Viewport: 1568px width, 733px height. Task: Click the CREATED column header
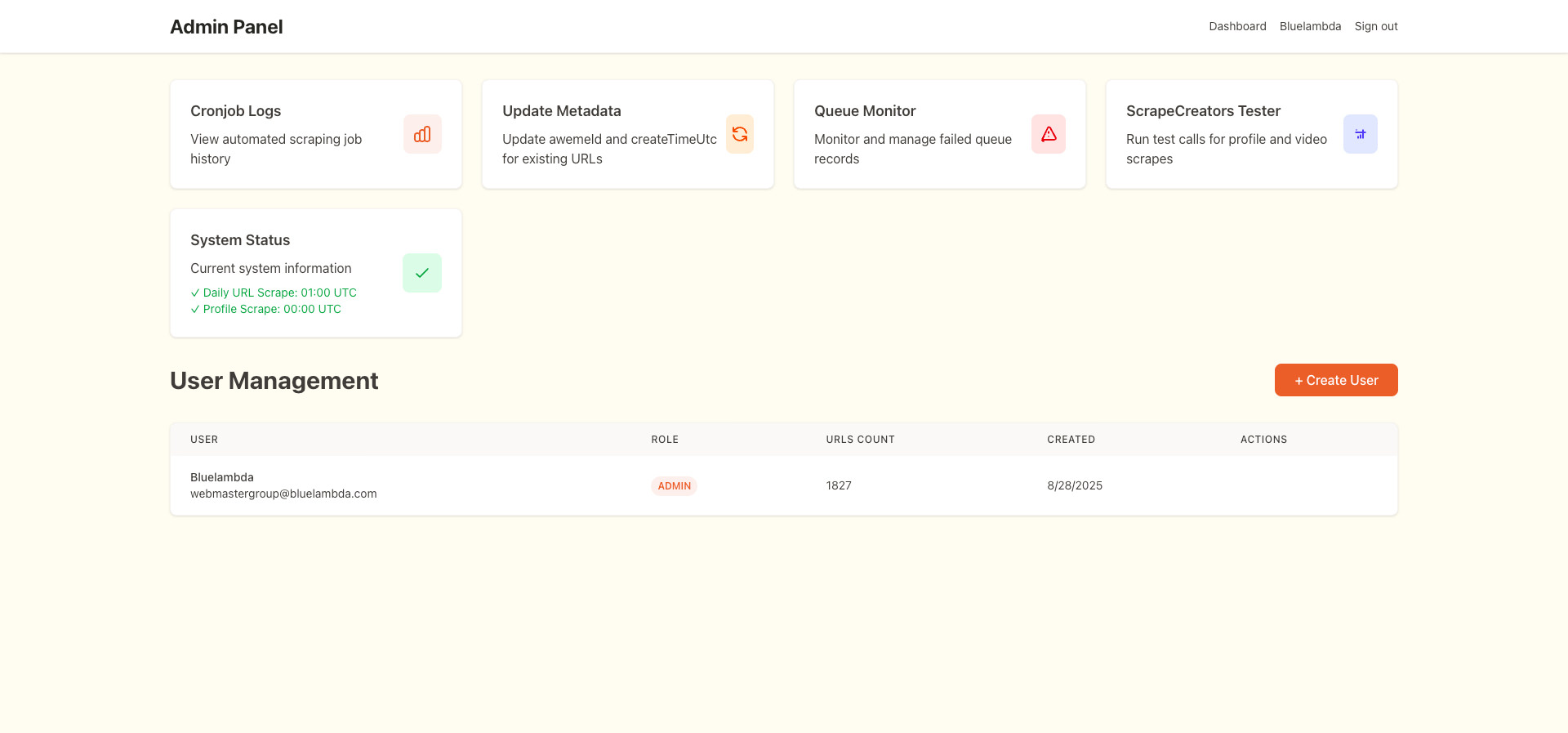(1071, 440)
